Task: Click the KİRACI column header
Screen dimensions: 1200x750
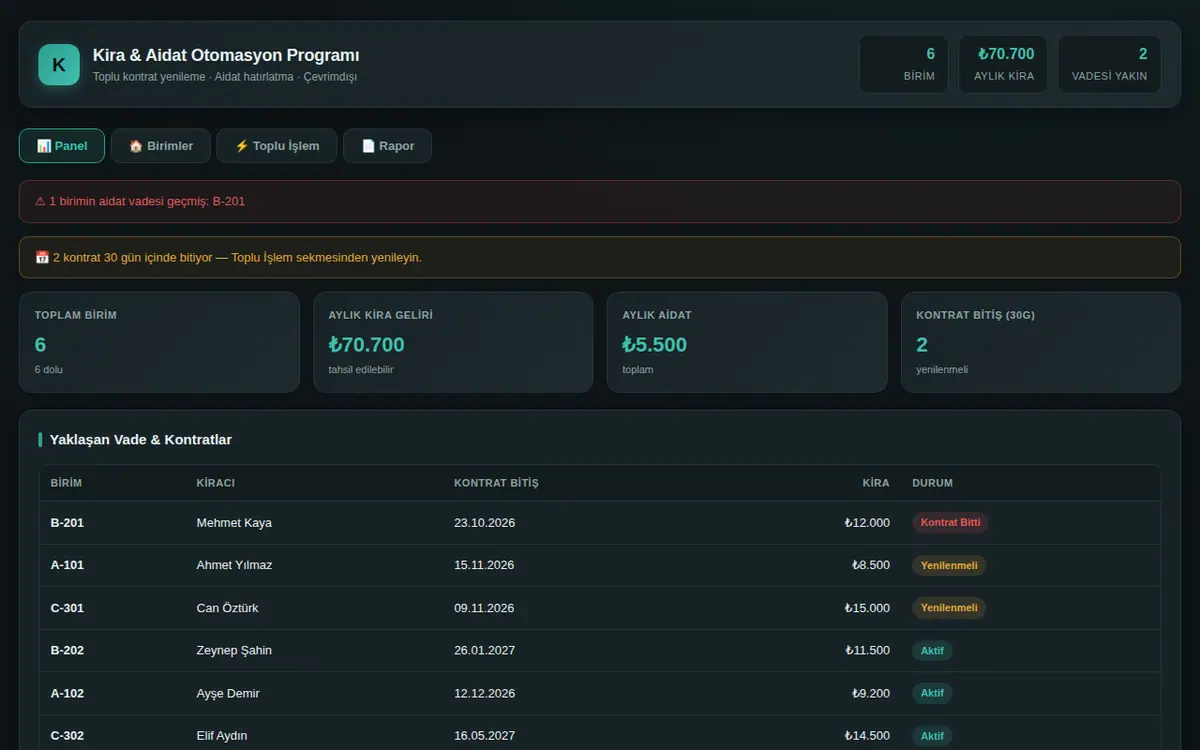Action: (x=216, y=483)
